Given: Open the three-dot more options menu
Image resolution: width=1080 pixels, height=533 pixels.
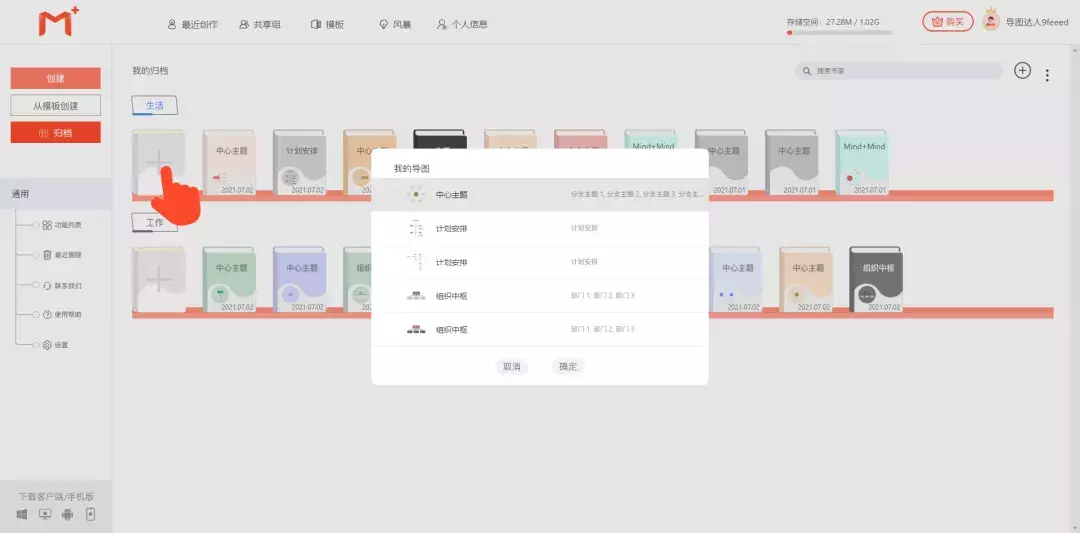Looking at the screenshot, I should point(1047,75).
